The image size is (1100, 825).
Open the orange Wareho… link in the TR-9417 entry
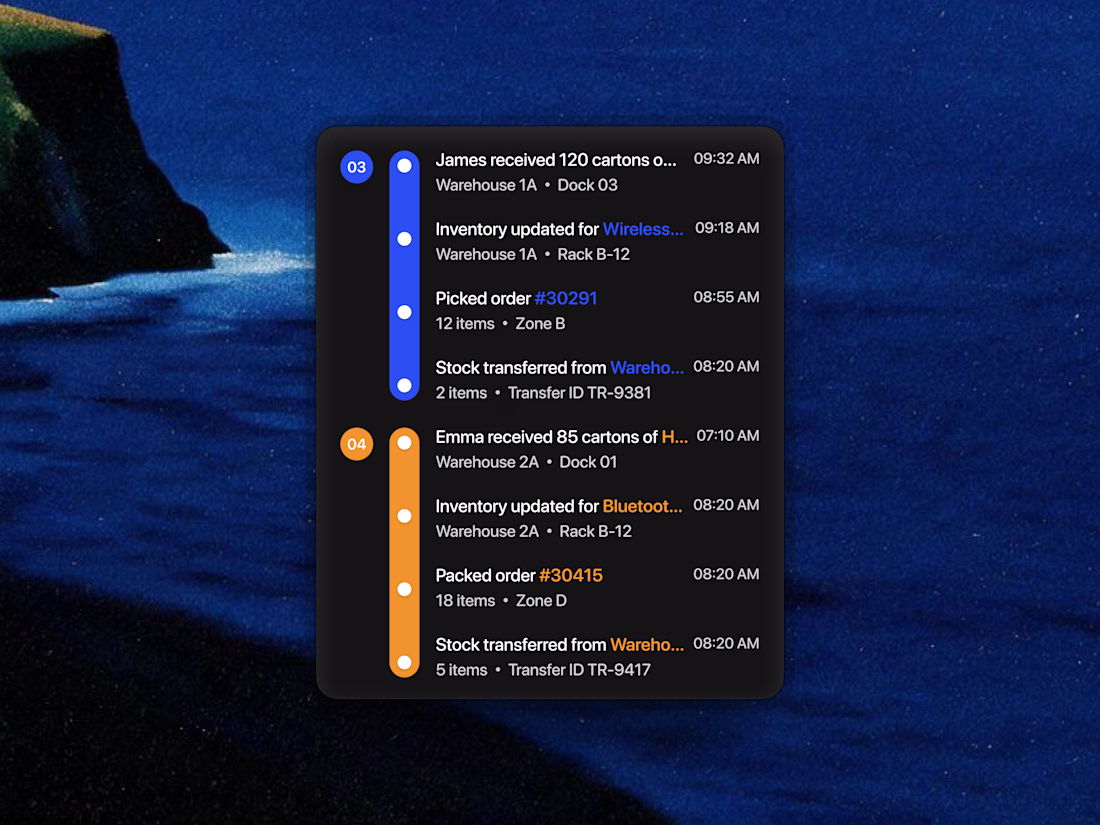click(x=647, y=645)
